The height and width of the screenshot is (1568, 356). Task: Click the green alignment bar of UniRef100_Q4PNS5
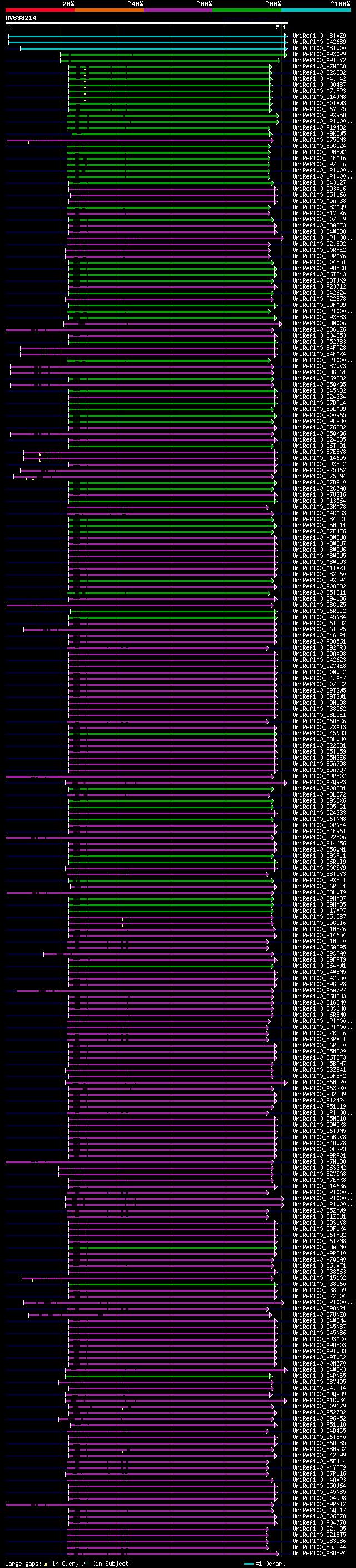tap(169, 1376)
